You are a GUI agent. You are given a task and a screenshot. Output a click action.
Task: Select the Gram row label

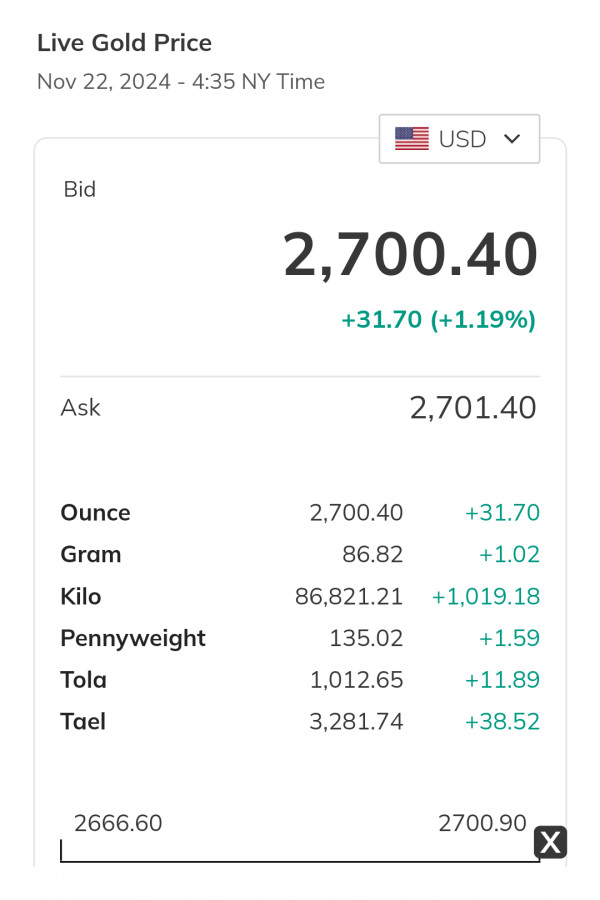(x=90, y=555)
